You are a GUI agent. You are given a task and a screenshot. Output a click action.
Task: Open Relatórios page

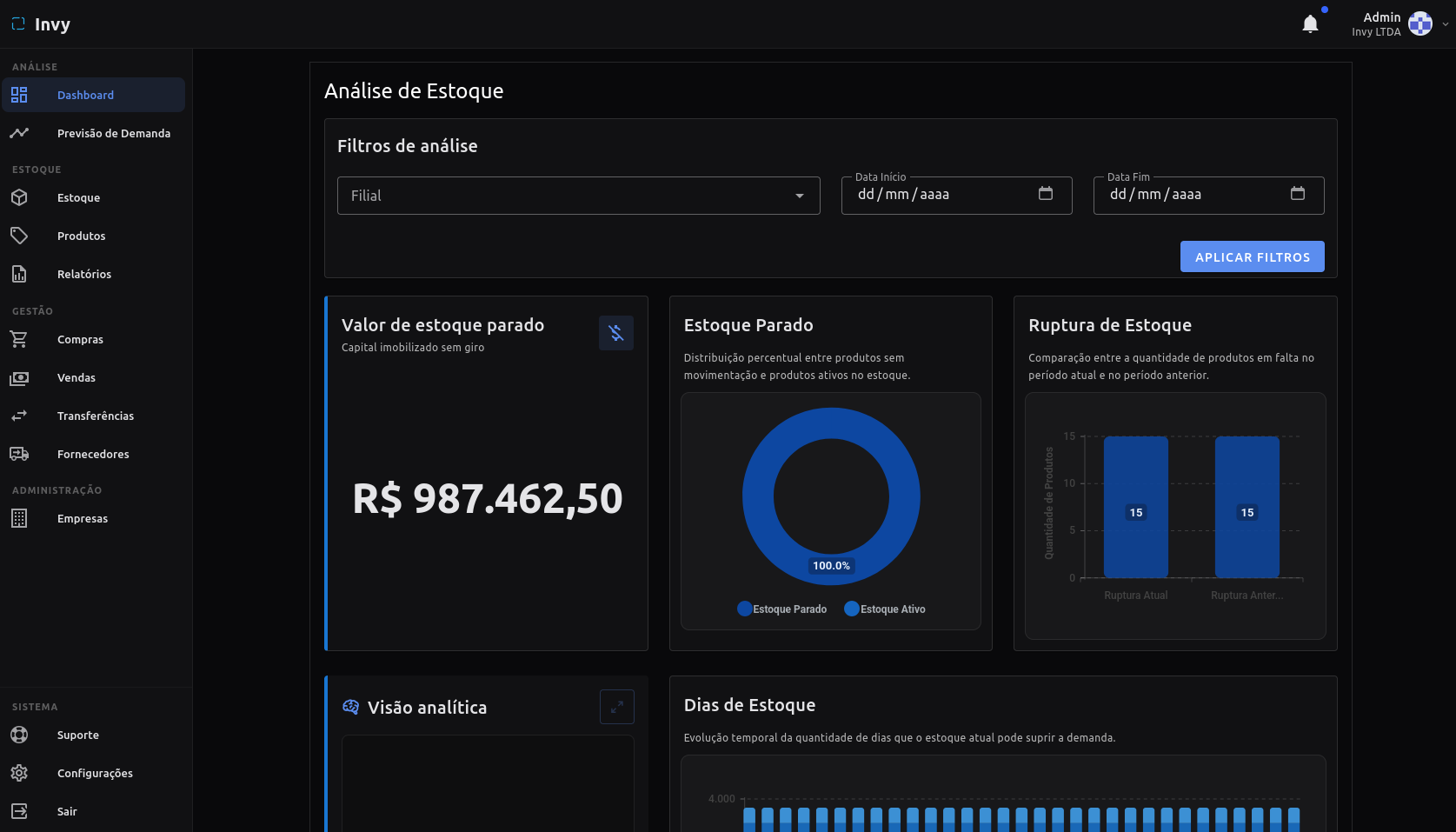tap(93, 274)
